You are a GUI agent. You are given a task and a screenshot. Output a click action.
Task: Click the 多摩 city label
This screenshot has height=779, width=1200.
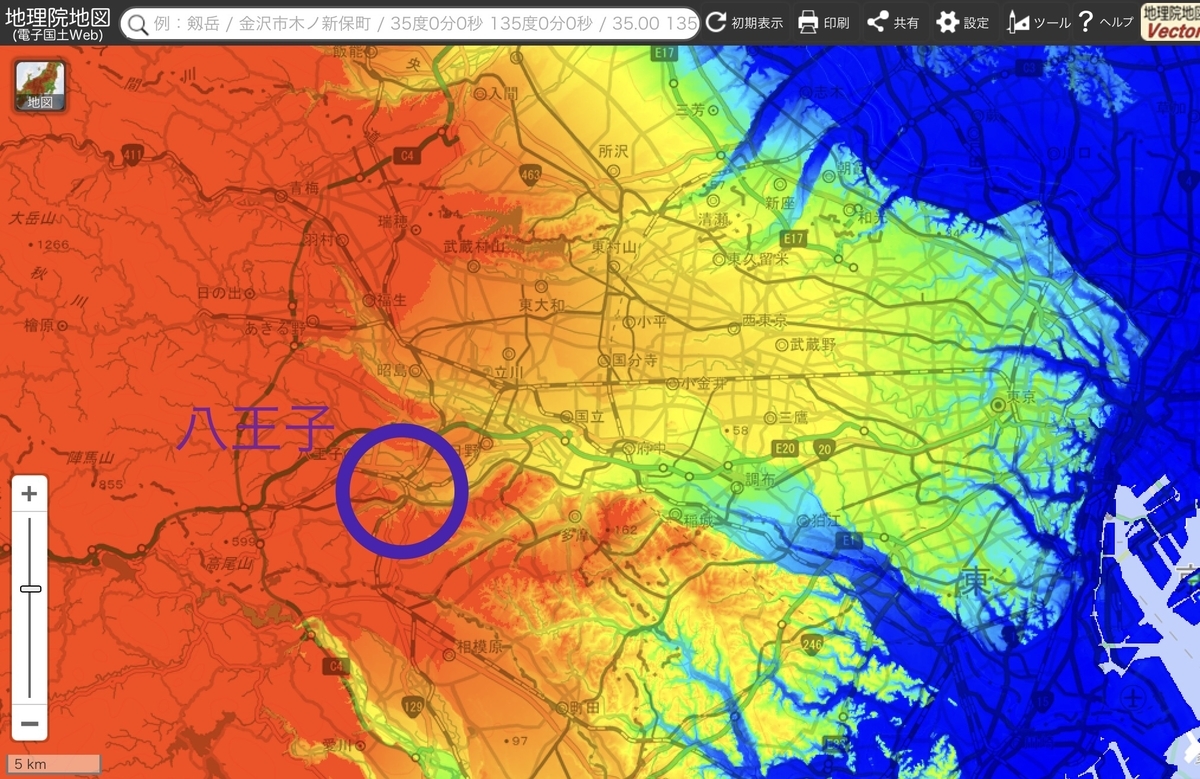point(574,536)
